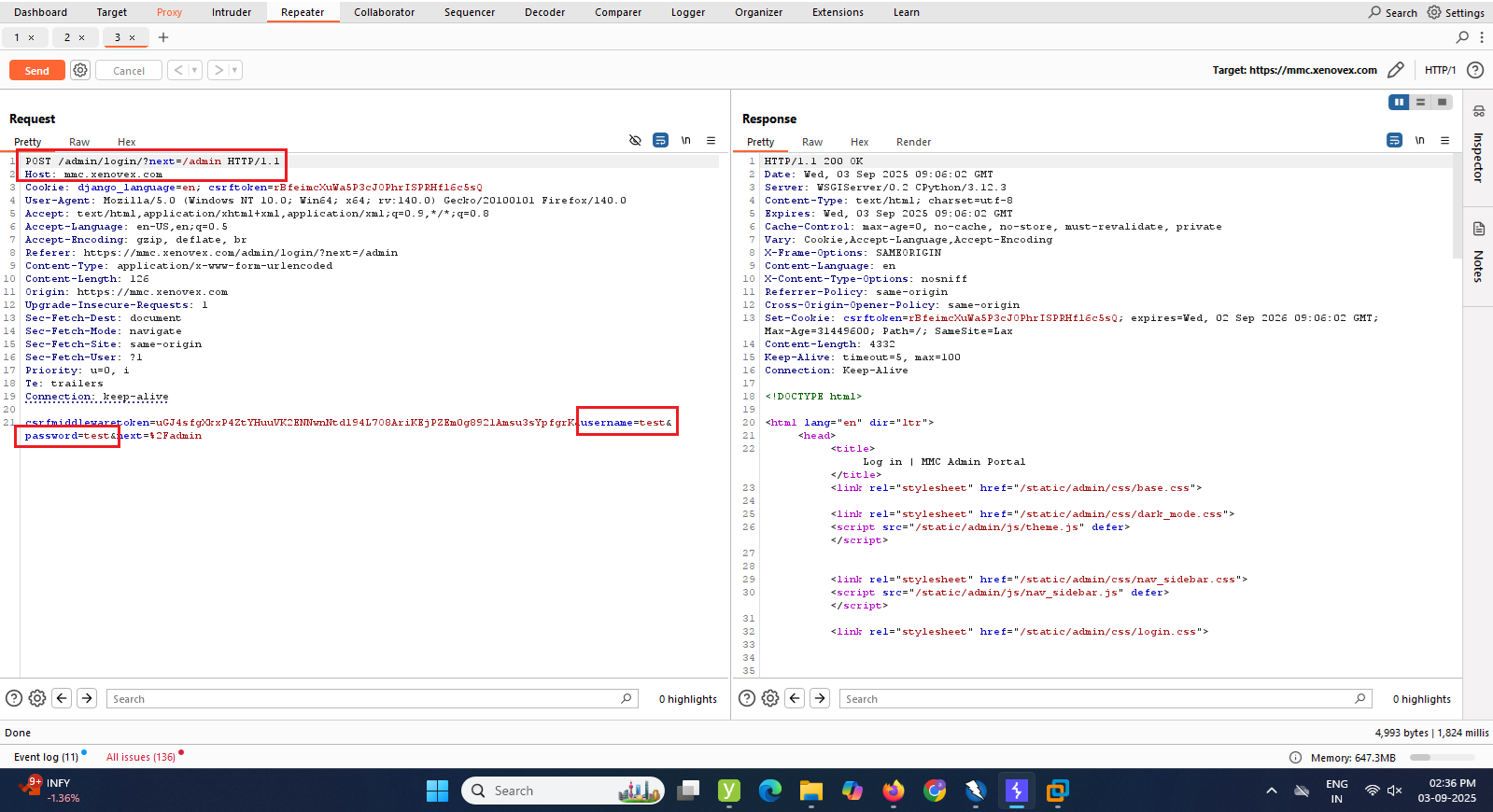Toggle hidden request parameters eye icon
The image size is (1493, 812).
635,140
